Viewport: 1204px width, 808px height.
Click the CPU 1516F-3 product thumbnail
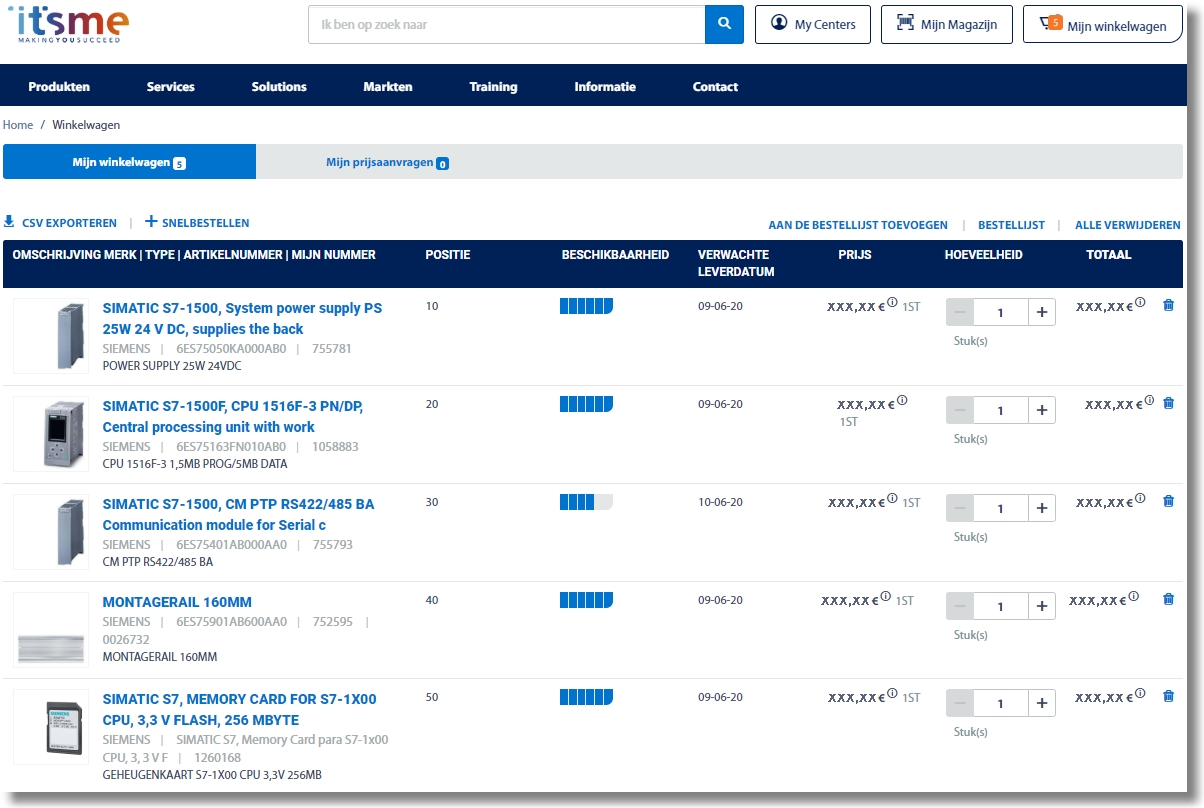click(51, 433)
